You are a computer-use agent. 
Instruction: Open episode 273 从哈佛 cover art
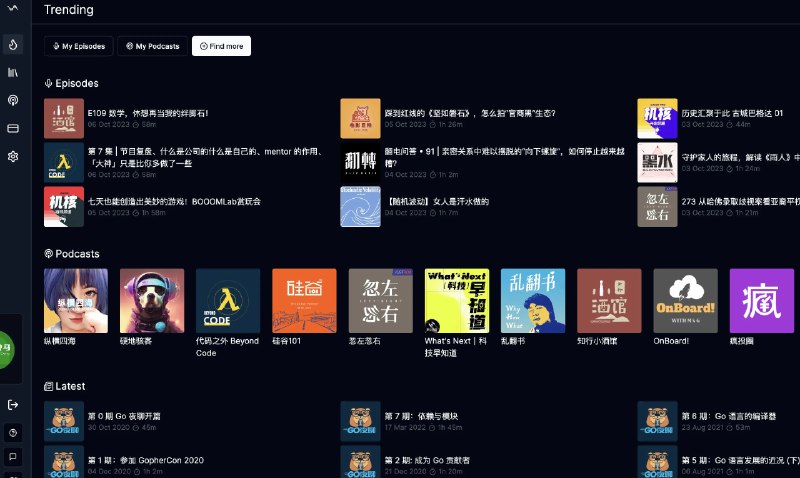click(x=657, y=207)
